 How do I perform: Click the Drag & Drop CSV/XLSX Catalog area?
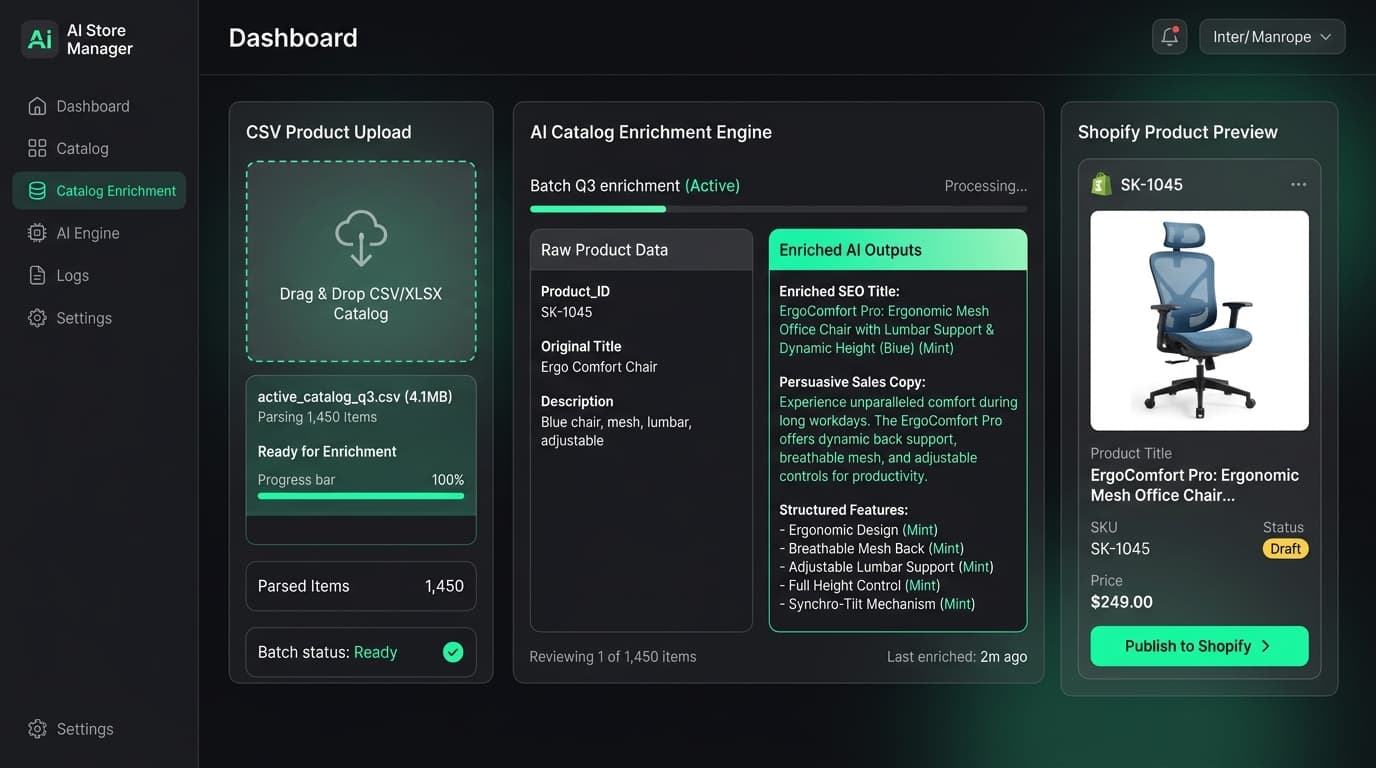coord(361,261)
